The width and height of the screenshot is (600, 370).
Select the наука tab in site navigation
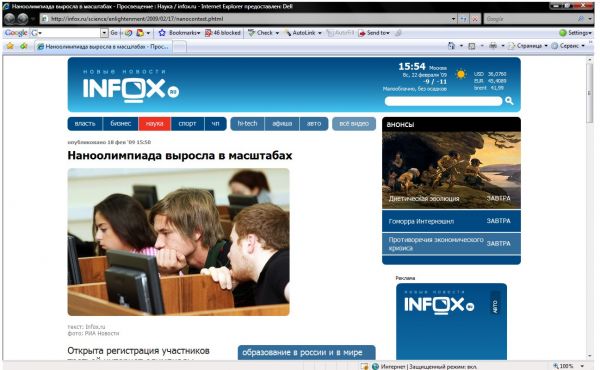(155, 124)
